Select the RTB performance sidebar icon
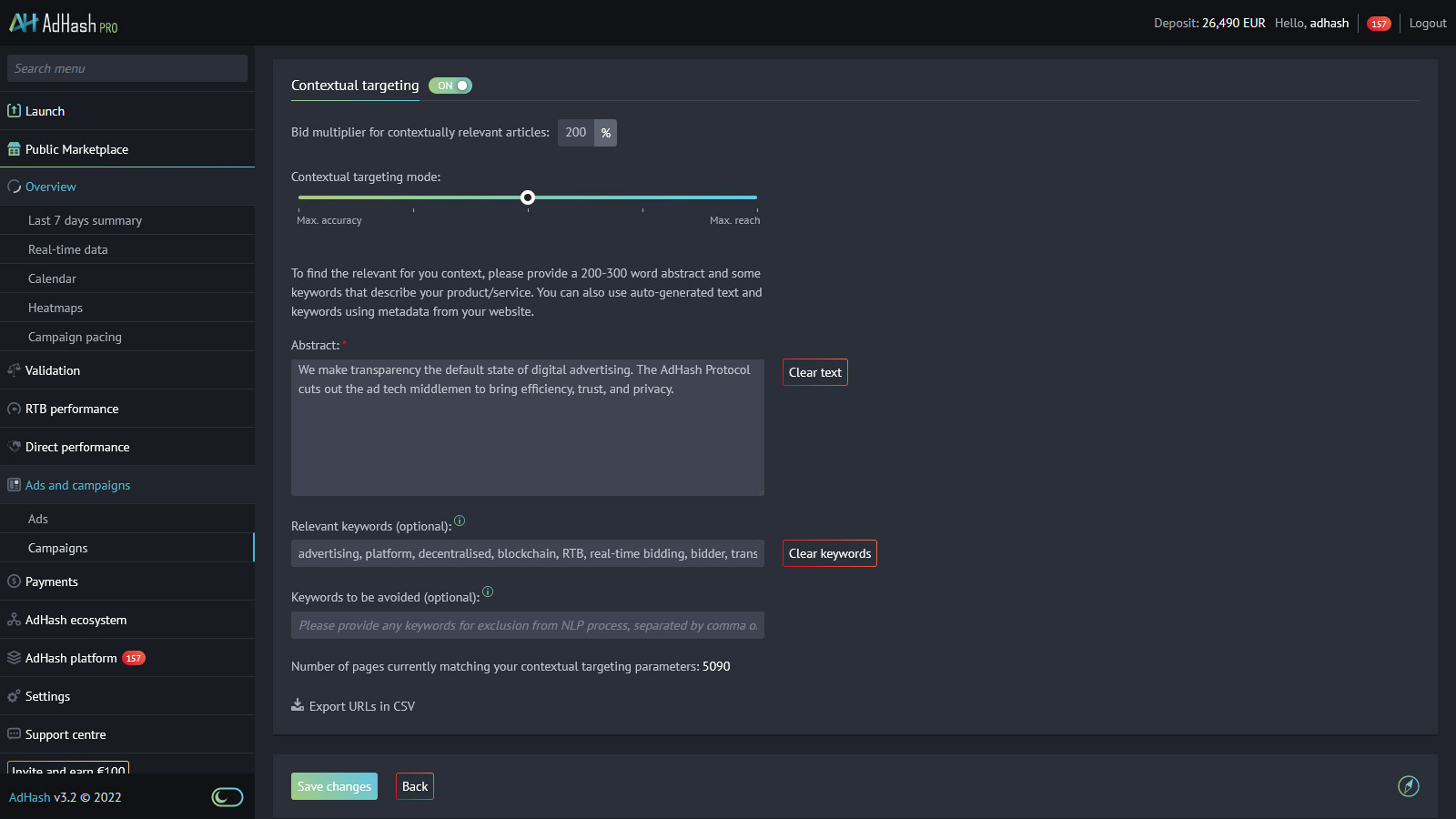 click(x=14, y=409)
